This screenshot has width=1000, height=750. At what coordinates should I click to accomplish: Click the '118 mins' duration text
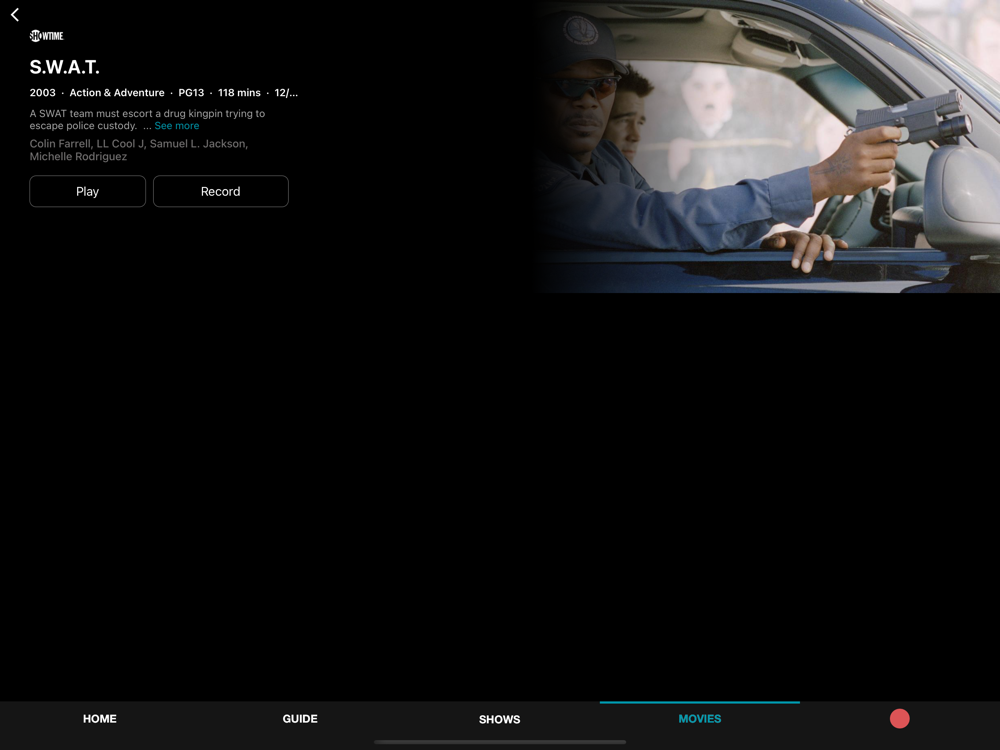pos(239,92)
